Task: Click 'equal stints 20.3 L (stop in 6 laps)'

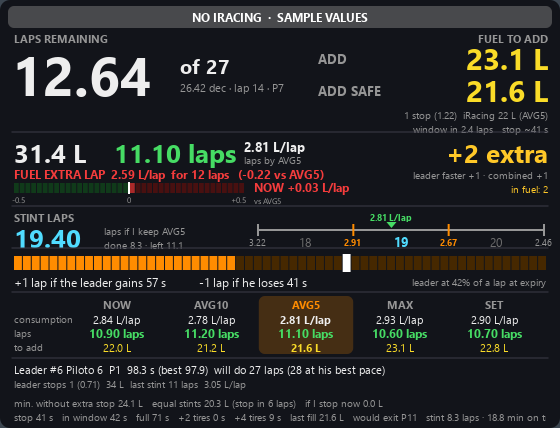Action: pos(224,404)
